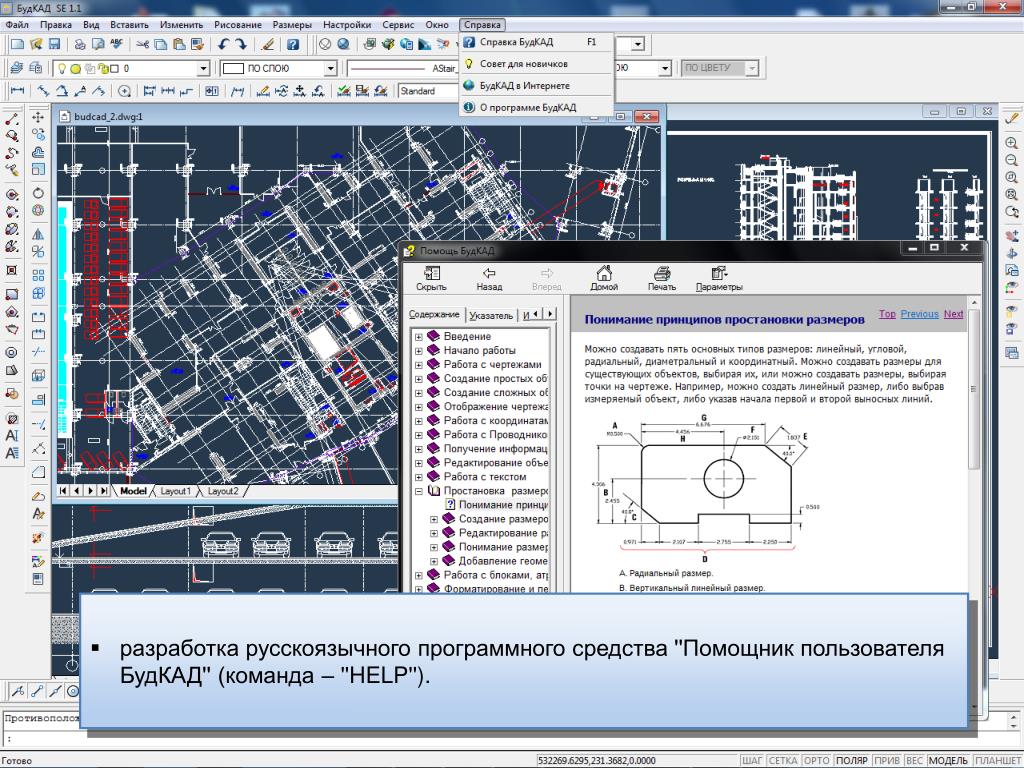1024x768 pixels.
Task: Click the Домой button in help window
Action: 604,279
